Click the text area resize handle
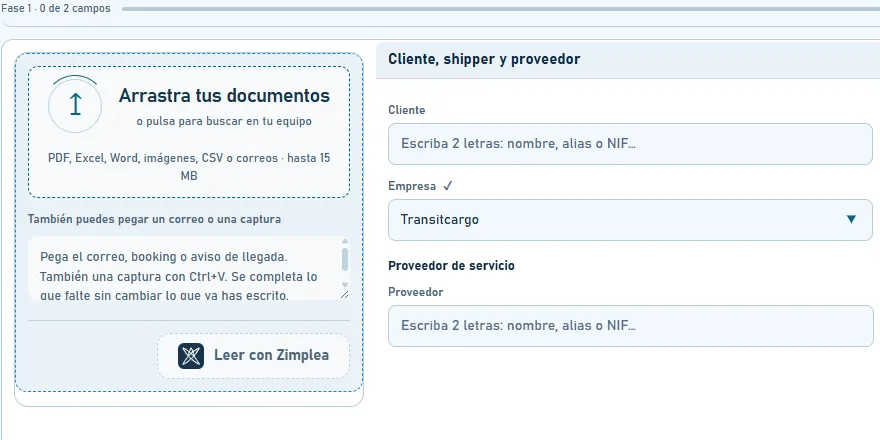Image resolution: width=880 pixels, height=440 pixels. click(344, 294)
